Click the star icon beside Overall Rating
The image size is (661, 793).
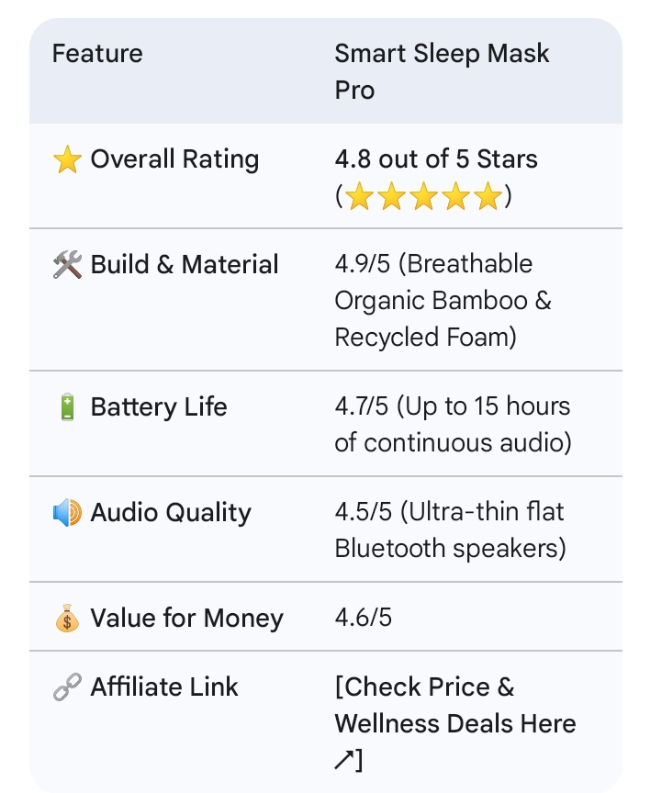pyautogui.click(x=67, y=159)
